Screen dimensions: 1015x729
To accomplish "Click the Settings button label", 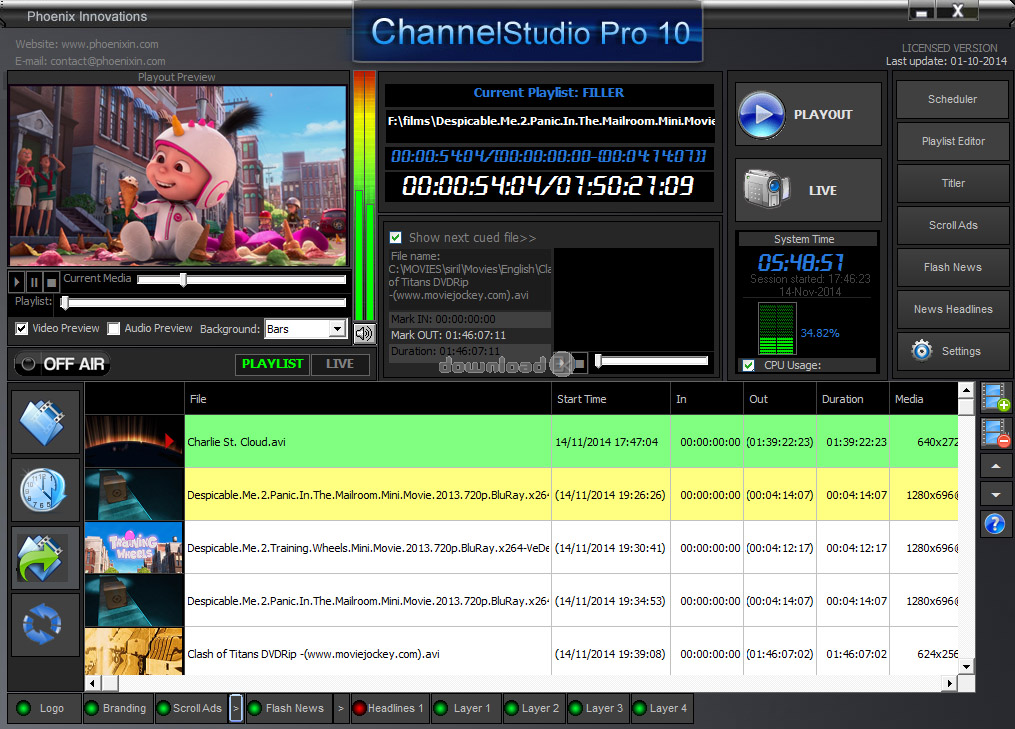I will [961, 351].
